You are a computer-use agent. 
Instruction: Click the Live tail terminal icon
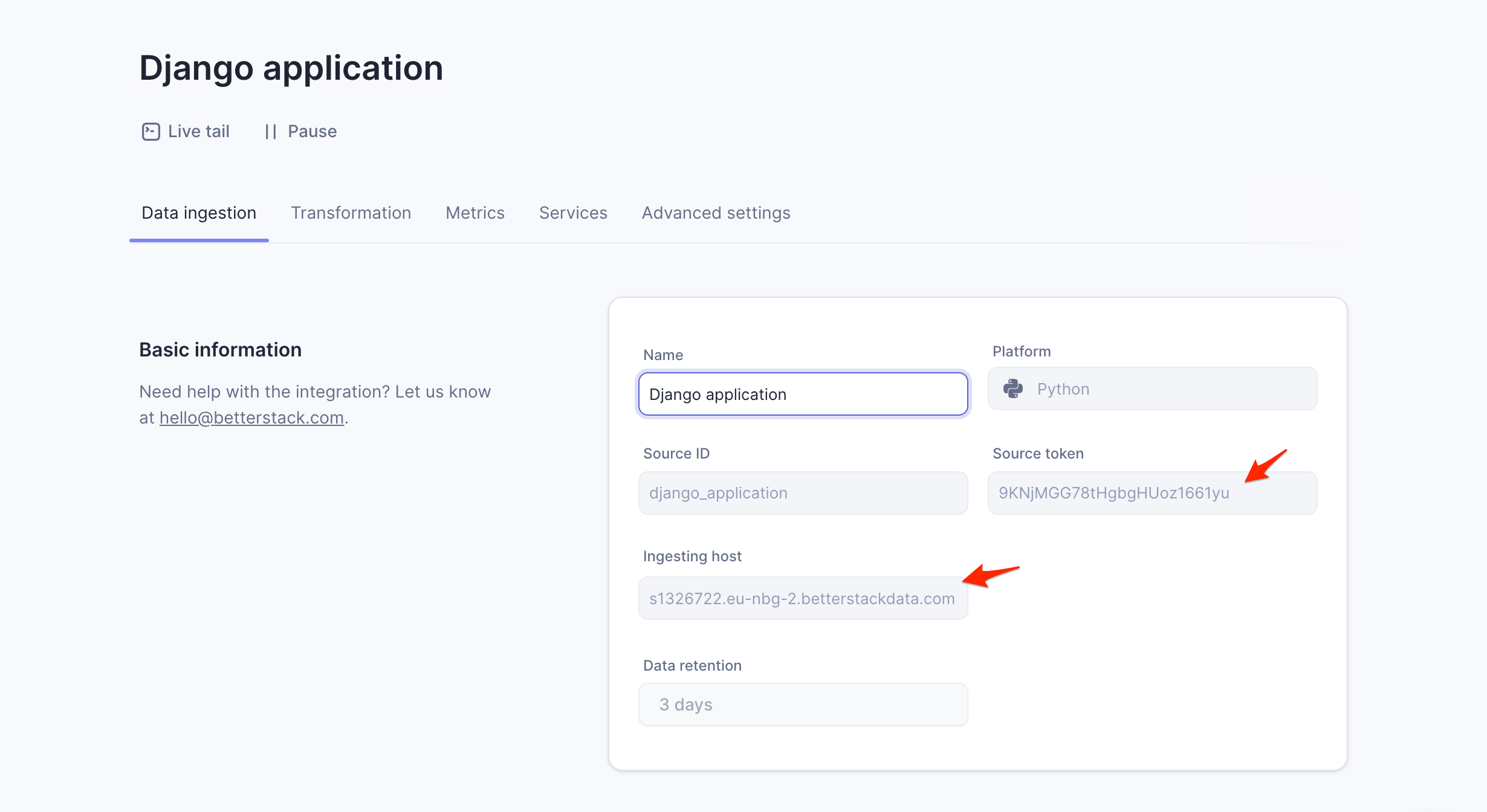coord(151,131)
